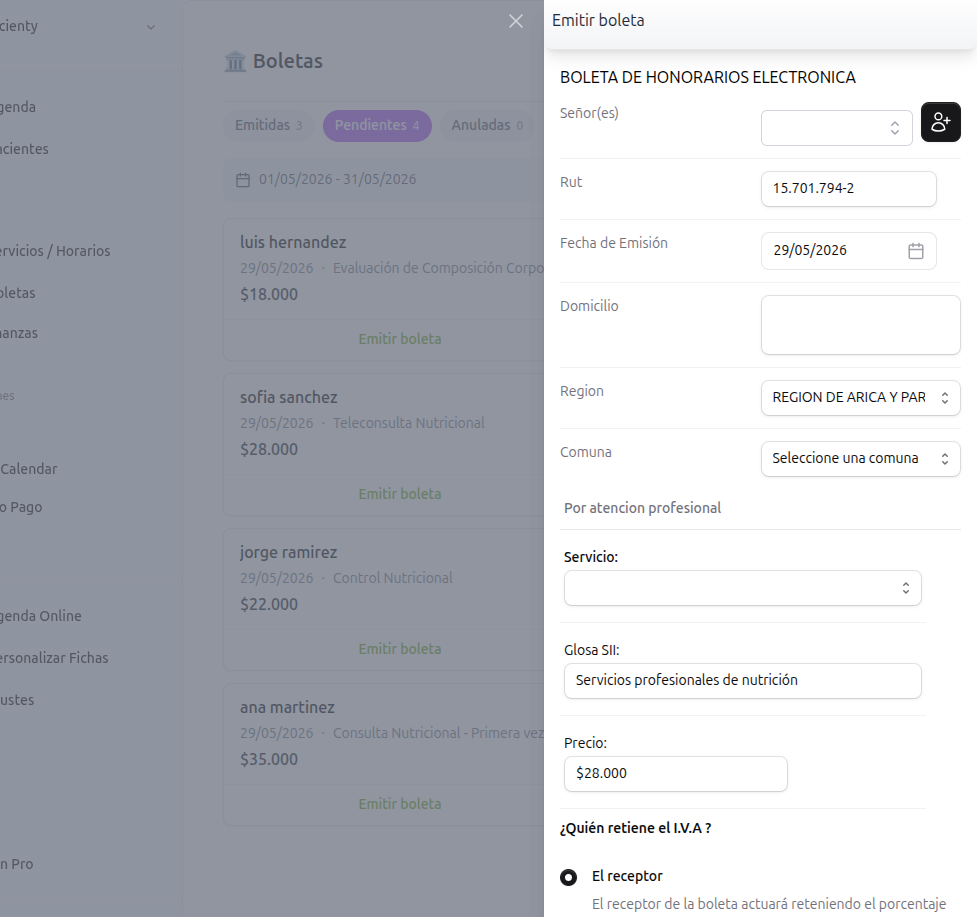The width and height of the screenshot is (977, 917).
Task: Open the Señor(es) dropdown
Action: click(836, 128)
